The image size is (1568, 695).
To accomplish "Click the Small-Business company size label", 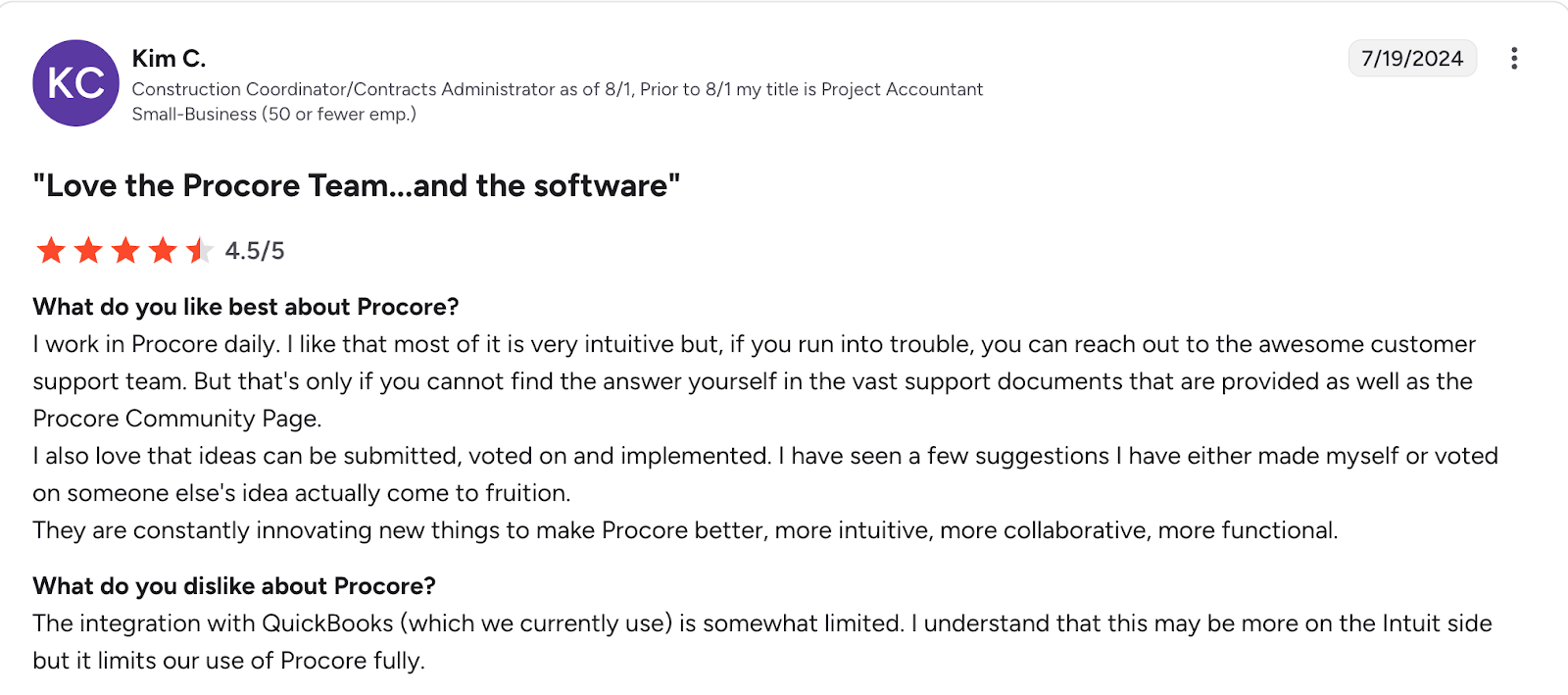I will tap(274, 114).
